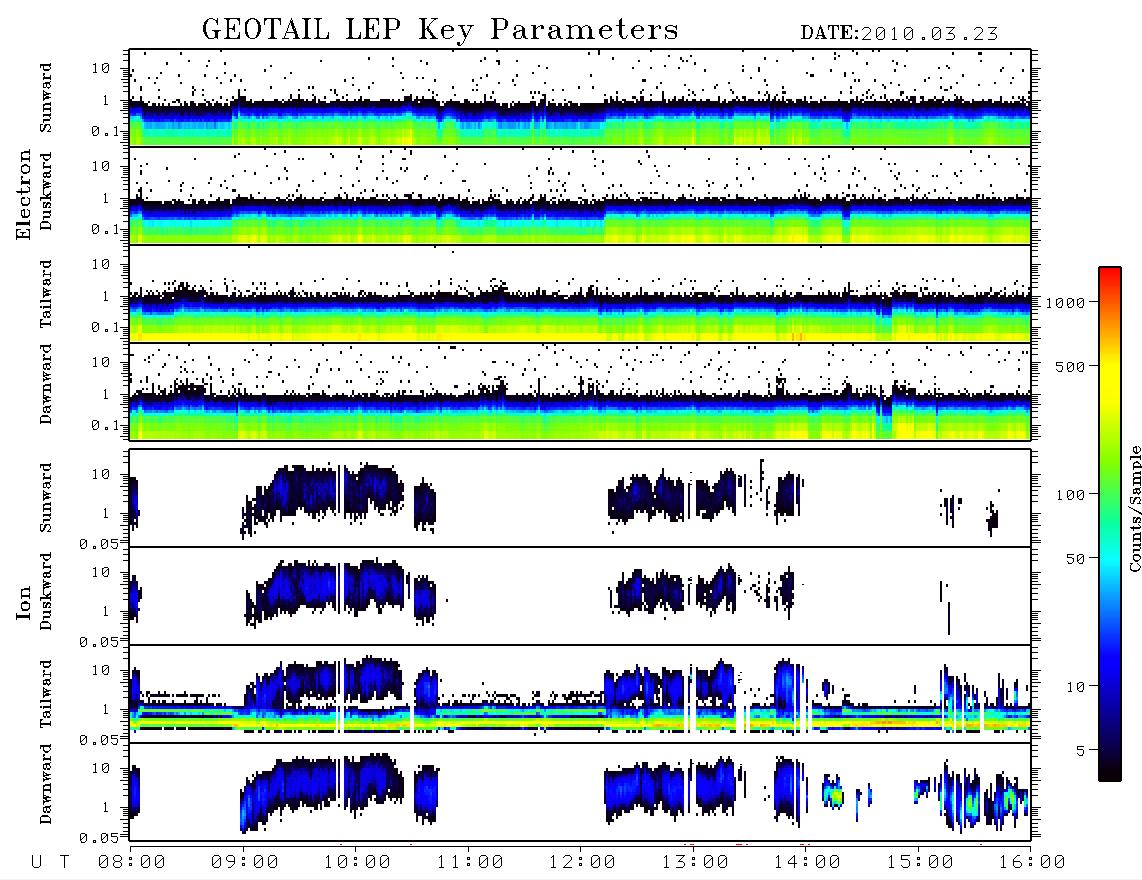This screenshot has width=1142, height=880.
Task: Click the 100 colorbar tick label
Action: (x=1070, y=495)
